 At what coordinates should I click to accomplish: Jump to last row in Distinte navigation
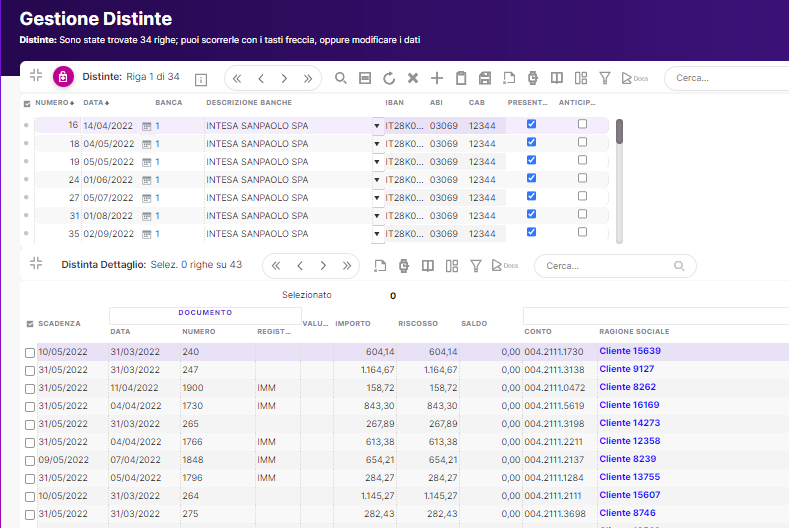point(308,79)
